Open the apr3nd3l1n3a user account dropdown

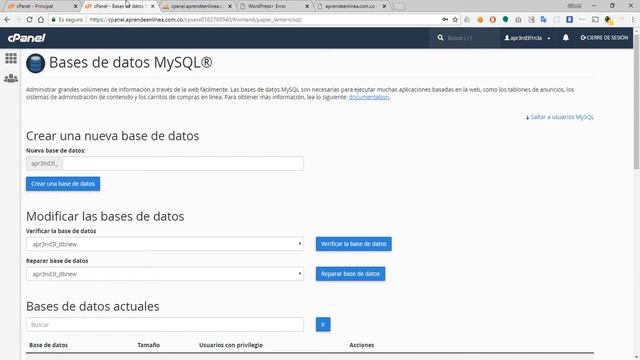click(527, 38)
